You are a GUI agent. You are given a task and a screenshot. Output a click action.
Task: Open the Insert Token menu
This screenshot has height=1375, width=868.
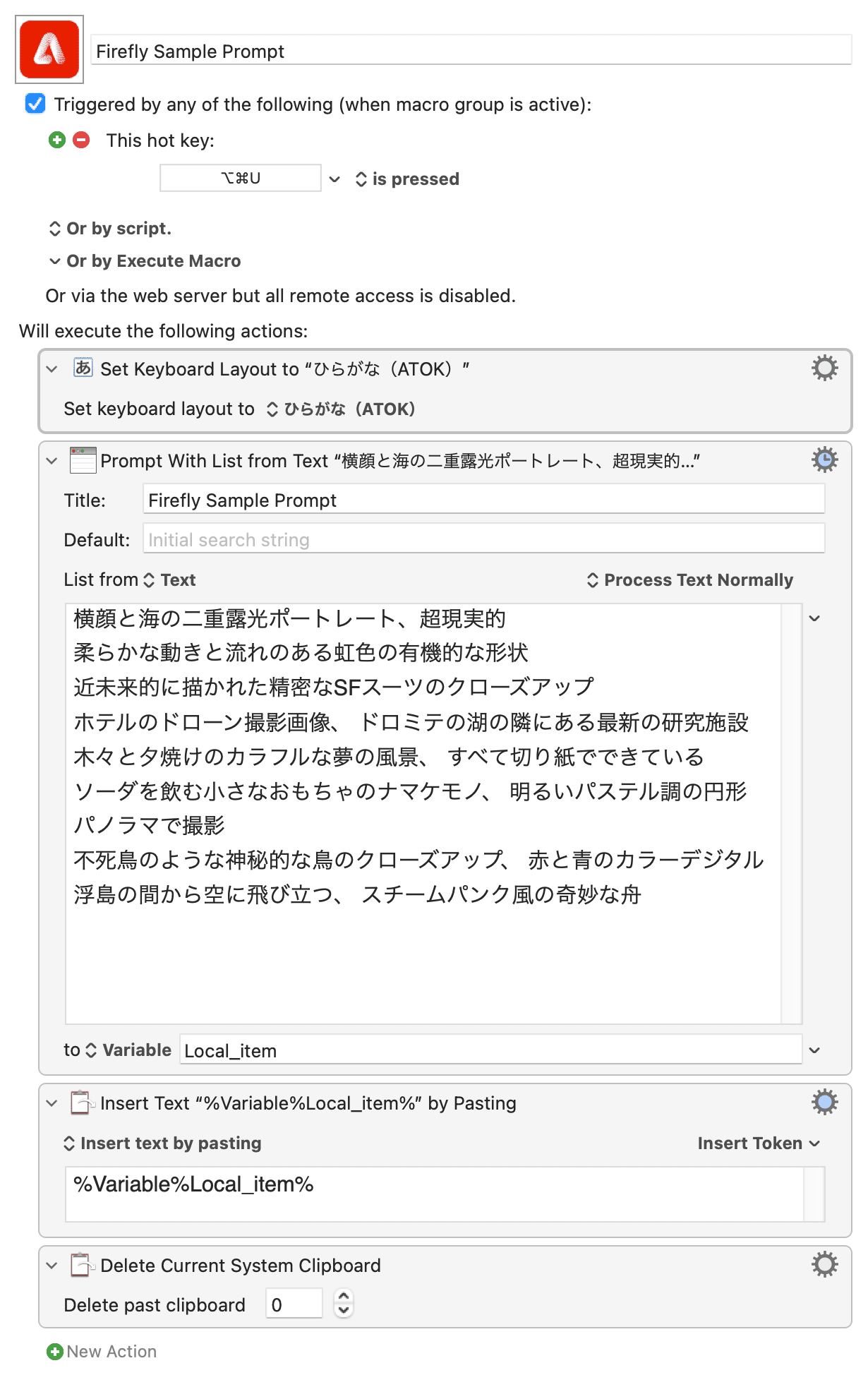pyautogui.click(x=759, y=1143)
